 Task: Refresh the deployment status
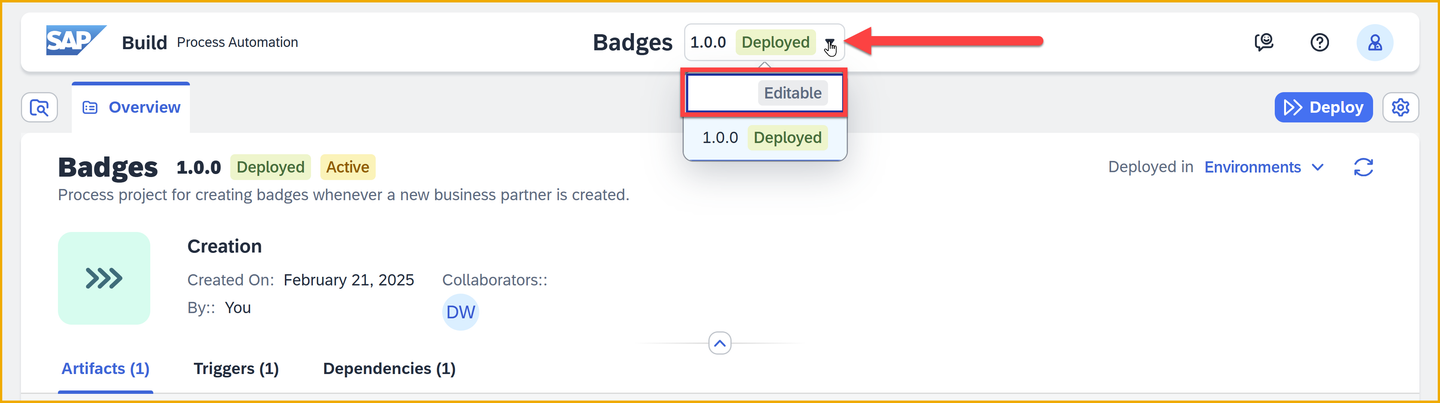1363,167
